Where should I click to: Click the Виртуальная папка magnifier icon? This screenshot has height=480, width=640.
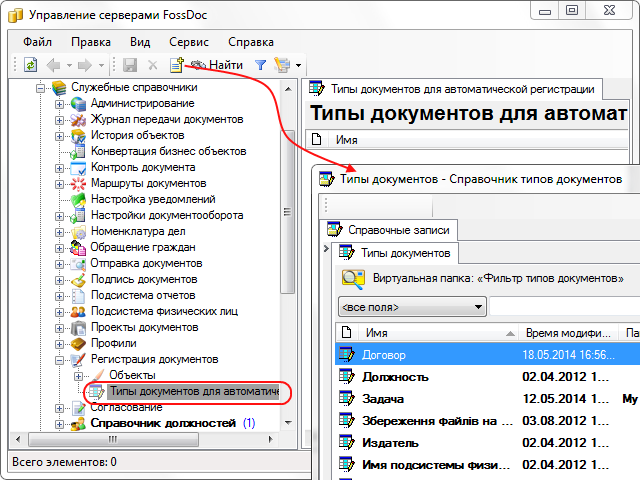[x=353, y=279]
